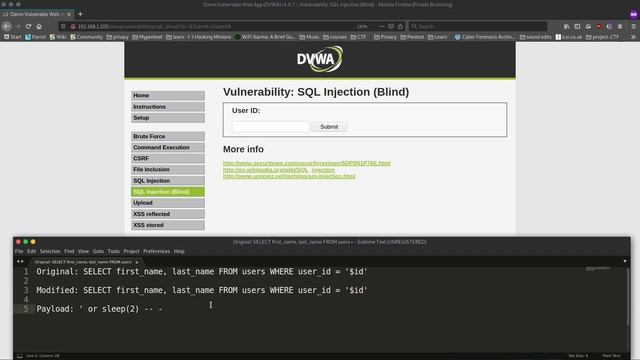Open the Start bookmark
The height and width of the screenshot is (360, 640).
coord(12,37)
